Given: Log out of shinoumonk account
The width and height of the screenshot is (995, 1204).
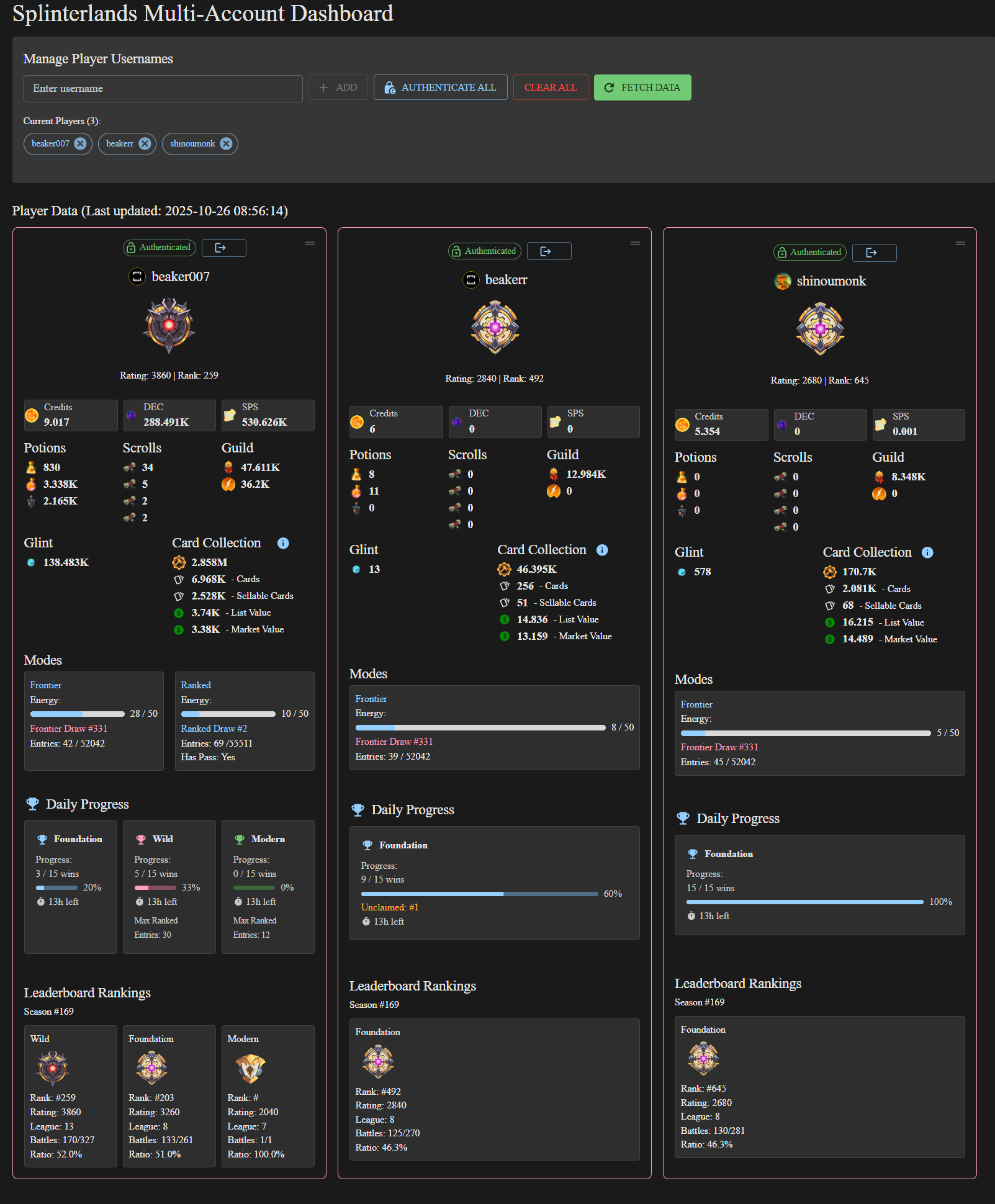Looking at the screenshot, I should point(874,253).
